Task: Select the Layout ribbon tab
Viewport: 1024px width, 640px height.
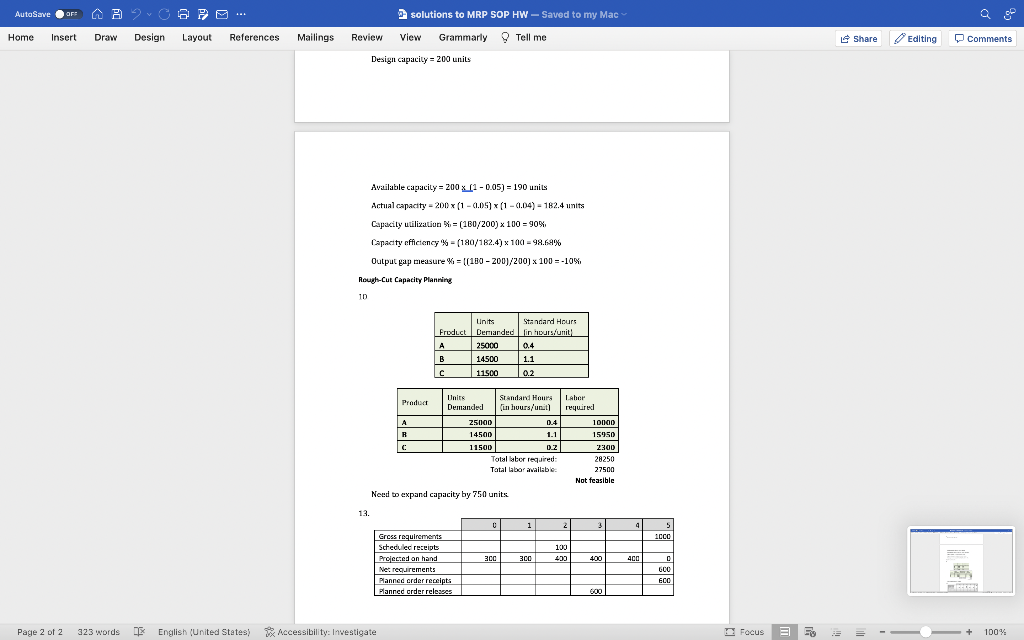Action: pos(197,37)
